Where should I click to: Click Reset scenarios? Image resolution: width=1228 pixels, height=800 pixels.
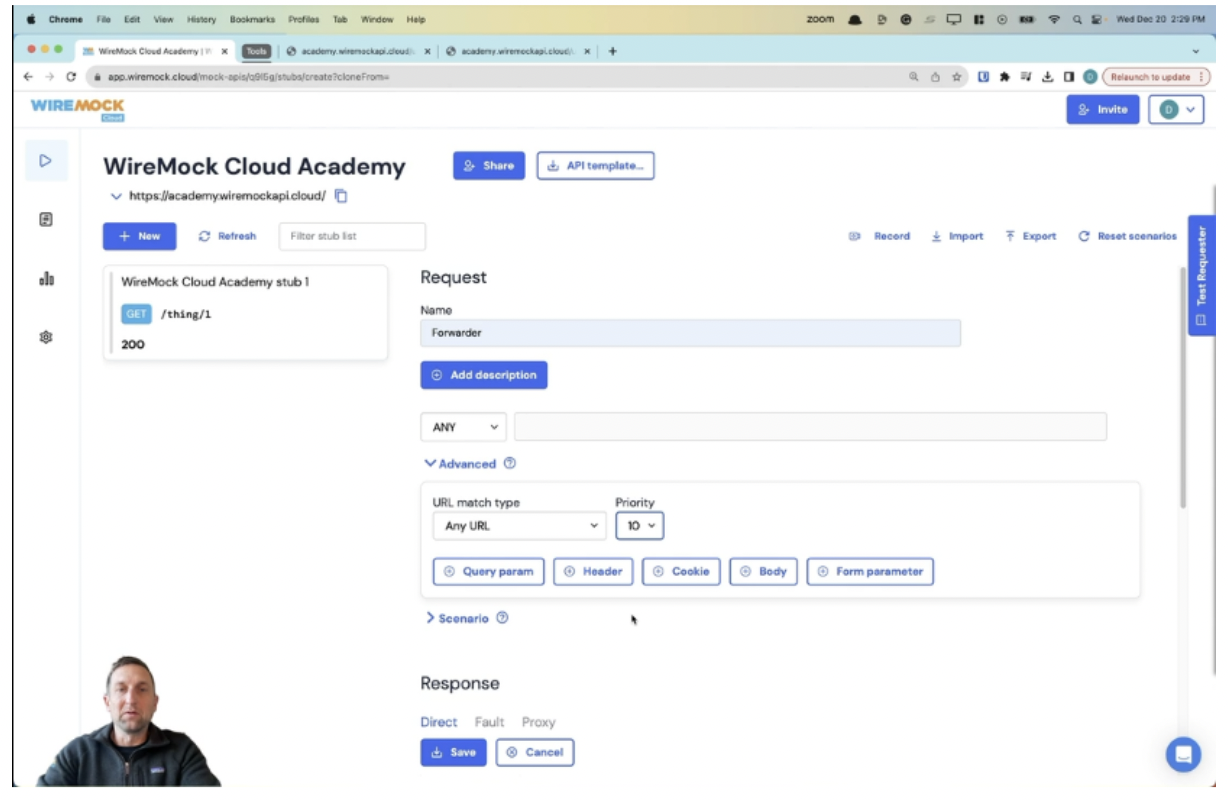[1128, 236]
